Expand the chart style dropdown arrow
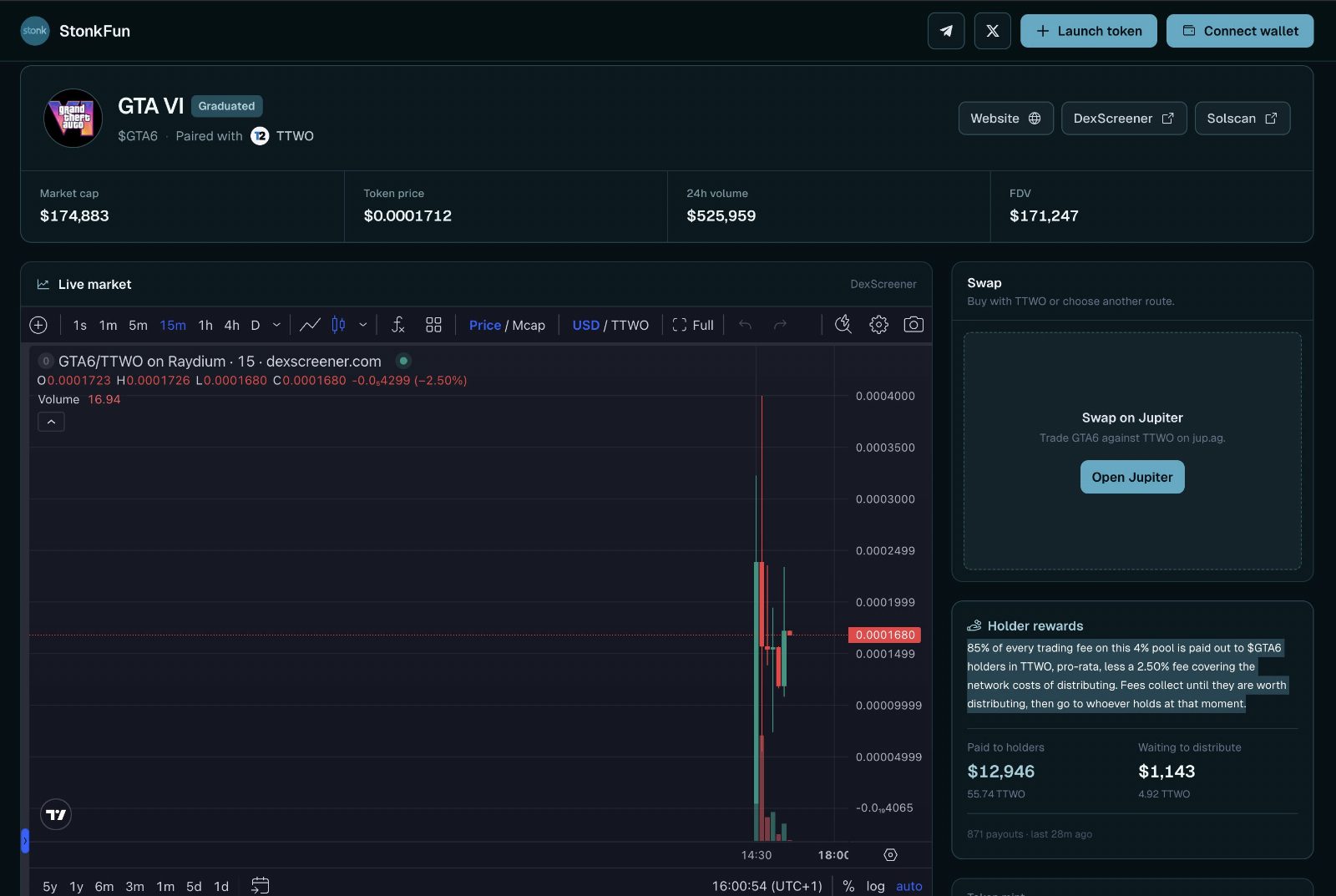This screenshot has width=1336, height=896. pyautogui.click(x=363, y=325)
